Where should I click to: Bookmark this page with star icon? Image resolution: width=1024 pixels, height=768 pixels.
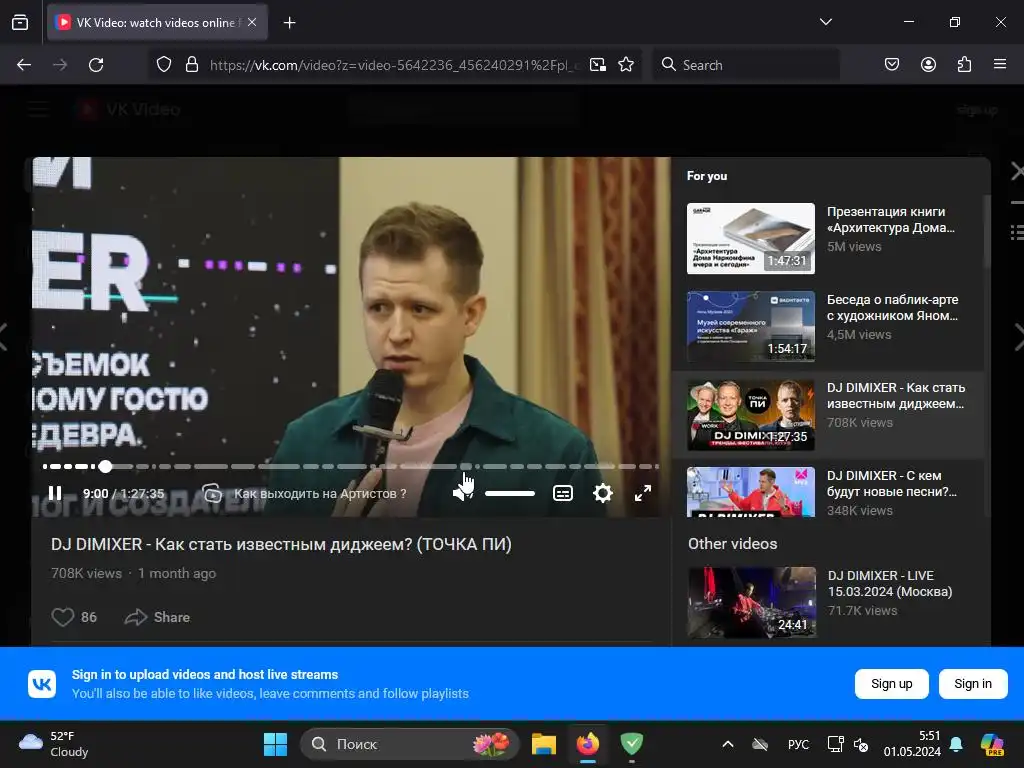click(626, 65)
